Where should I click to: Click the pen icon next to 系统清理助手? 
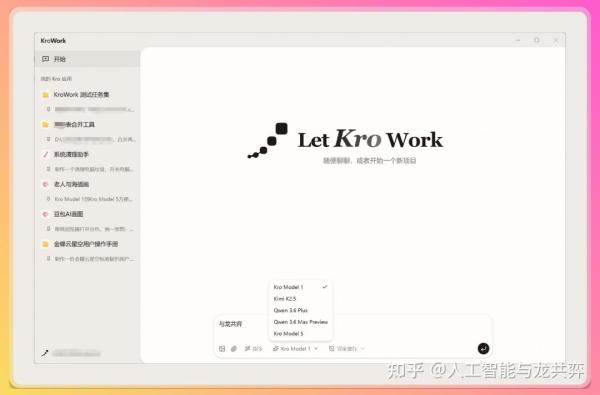tap(46, 154)
